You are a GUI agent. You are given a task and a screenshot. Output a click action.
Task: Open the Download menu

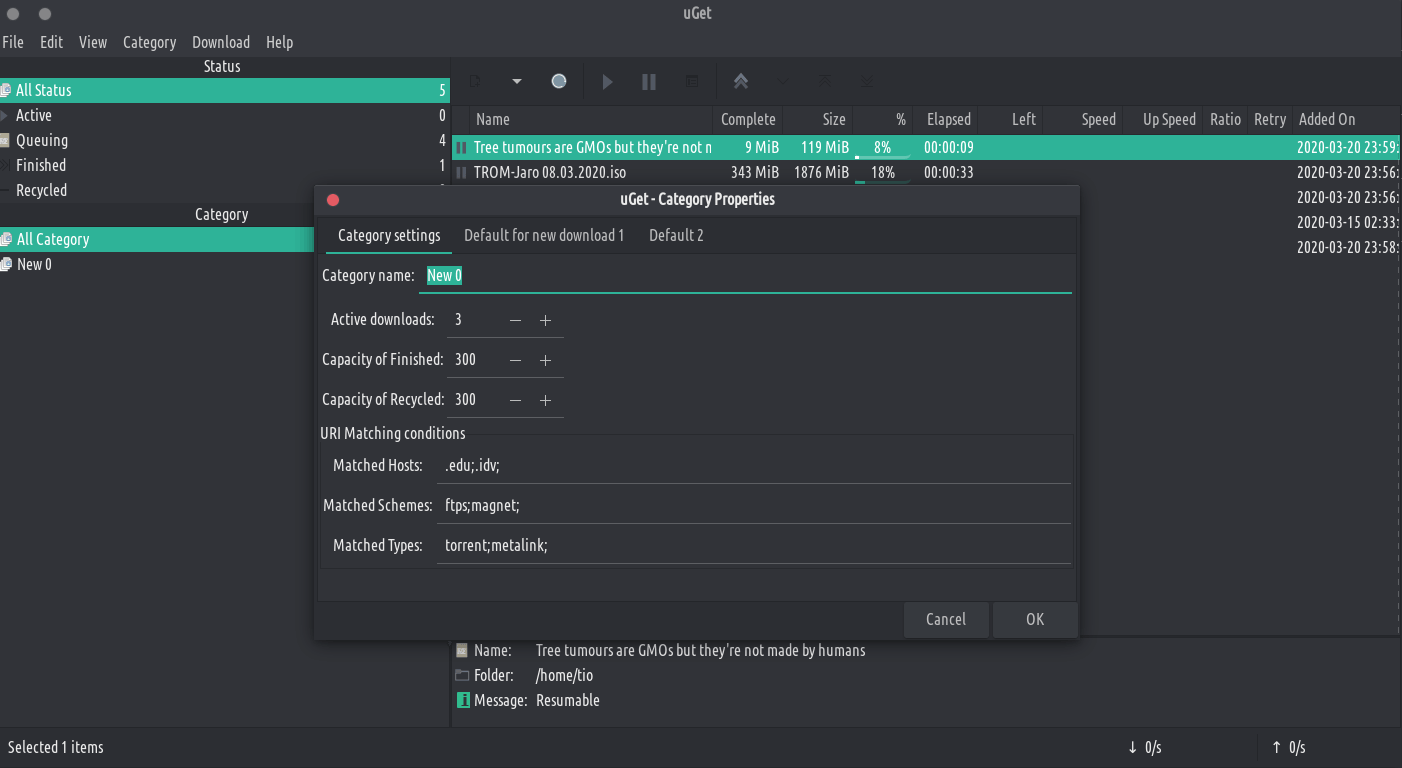[221, 42]
